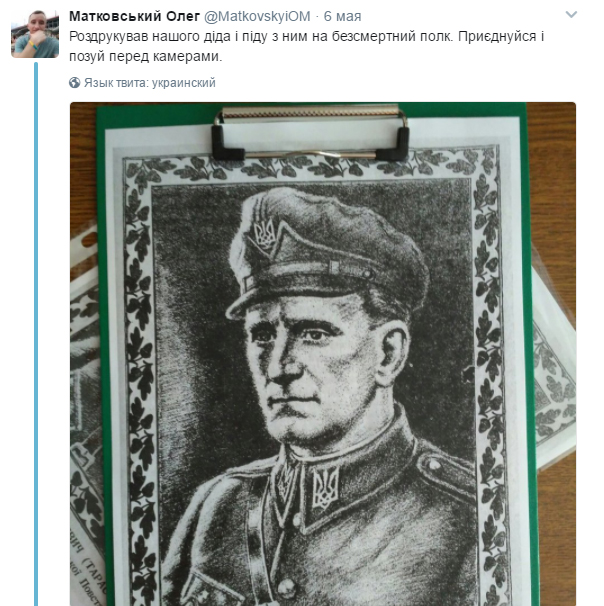Click the trident emblem on the uniform collar
Image resolution: width=604 pixels, height=606 pixels.
[325, 488]
